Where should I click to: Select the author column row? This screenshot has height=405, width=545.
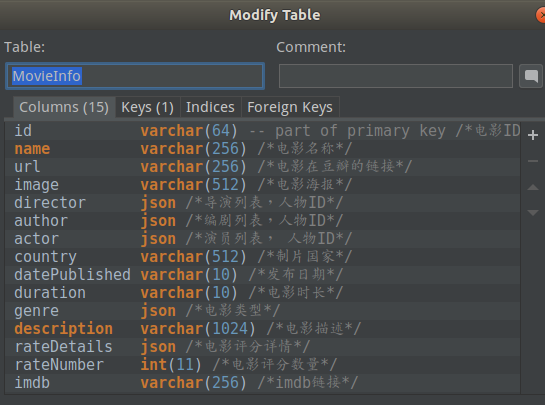pyautogui.click(x=262, y=221)
